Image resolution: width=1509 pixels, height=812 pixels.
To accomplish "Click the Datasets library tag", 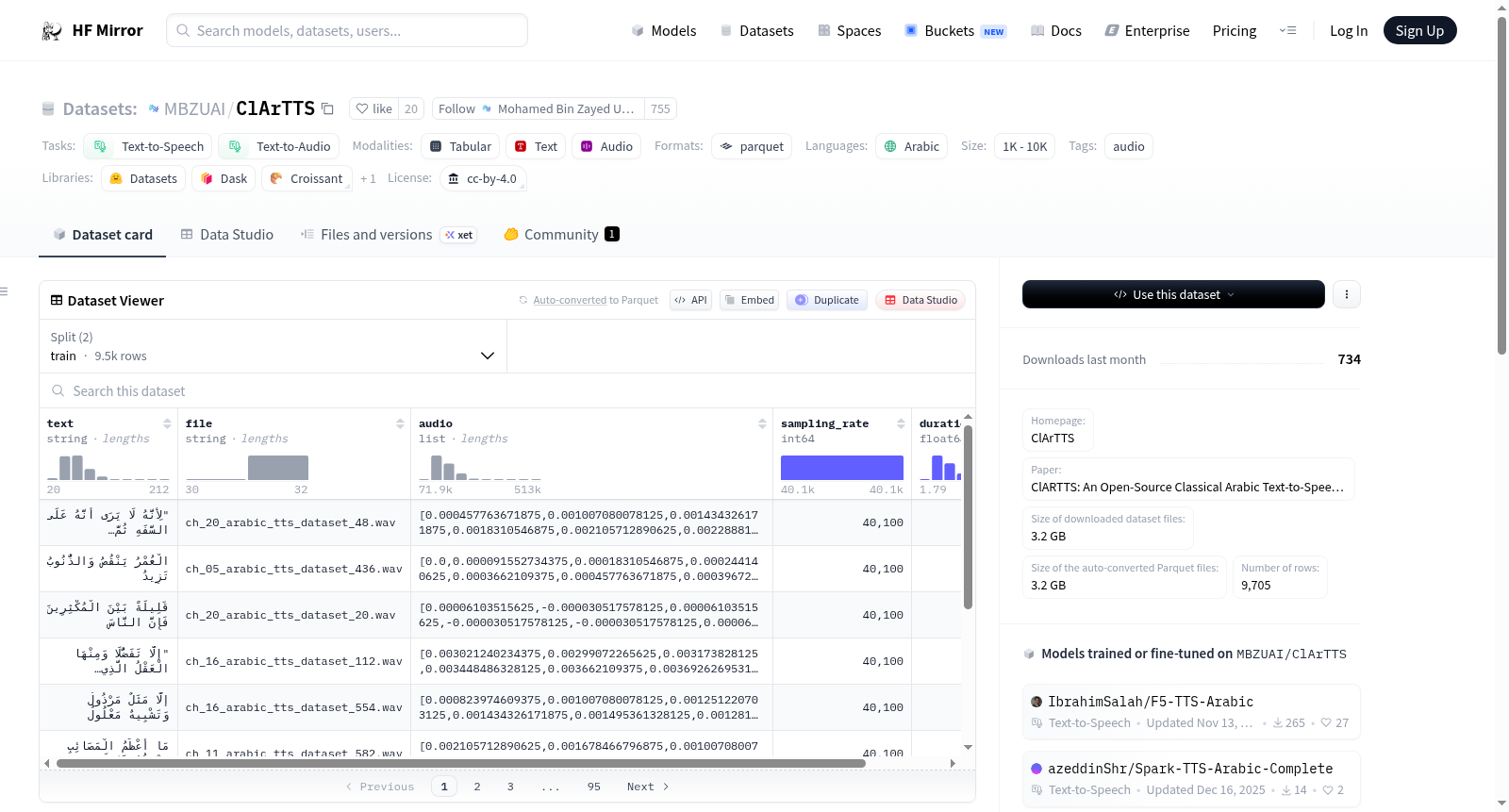I will (143, 178).
